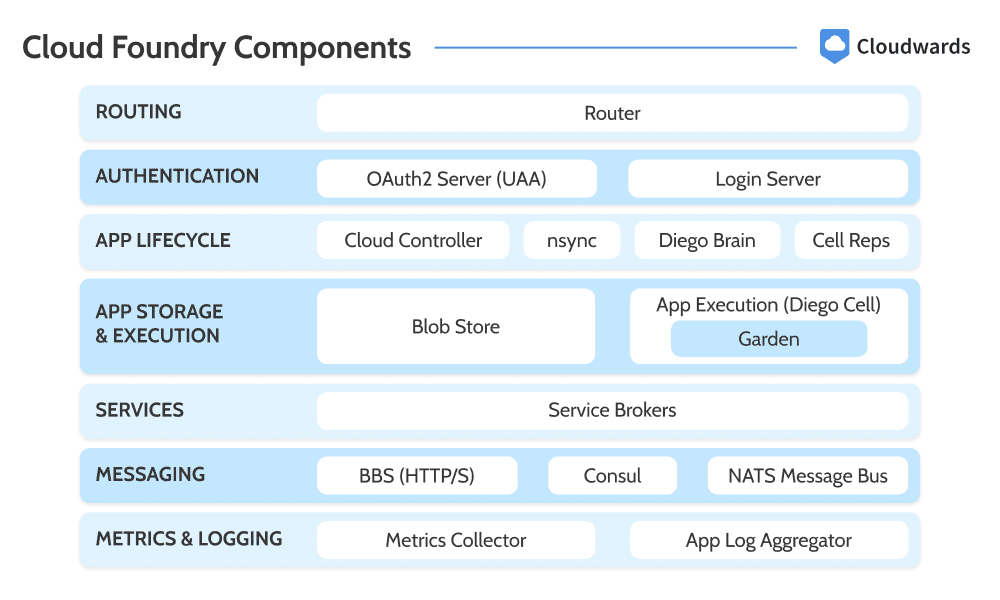
Task: Click the Blob Store box
Action: pyautogui.click(x=456, y=326)
